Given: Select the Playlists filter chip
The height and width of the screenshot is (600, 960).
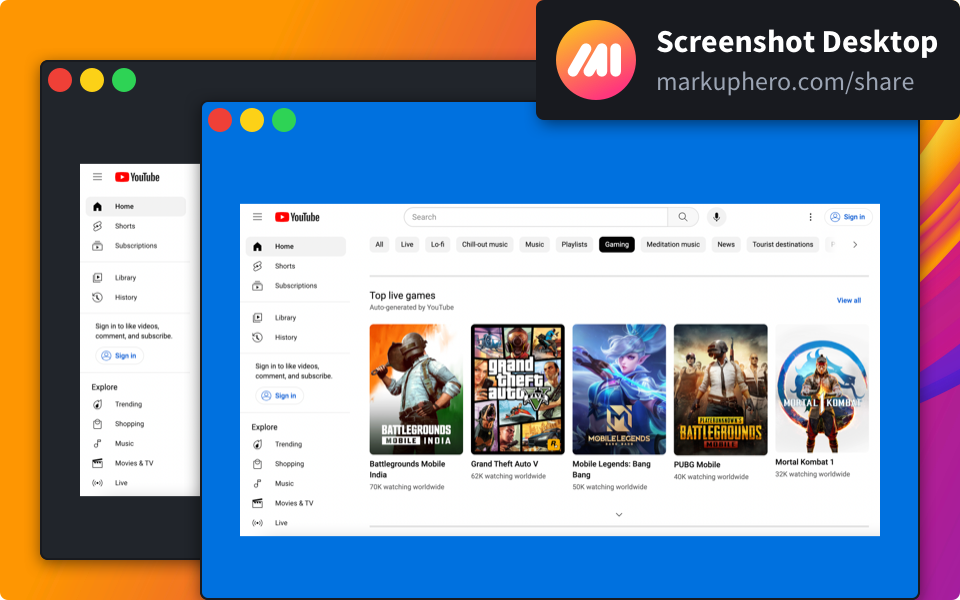Looking at the screenshot, I should click(574, 244).
